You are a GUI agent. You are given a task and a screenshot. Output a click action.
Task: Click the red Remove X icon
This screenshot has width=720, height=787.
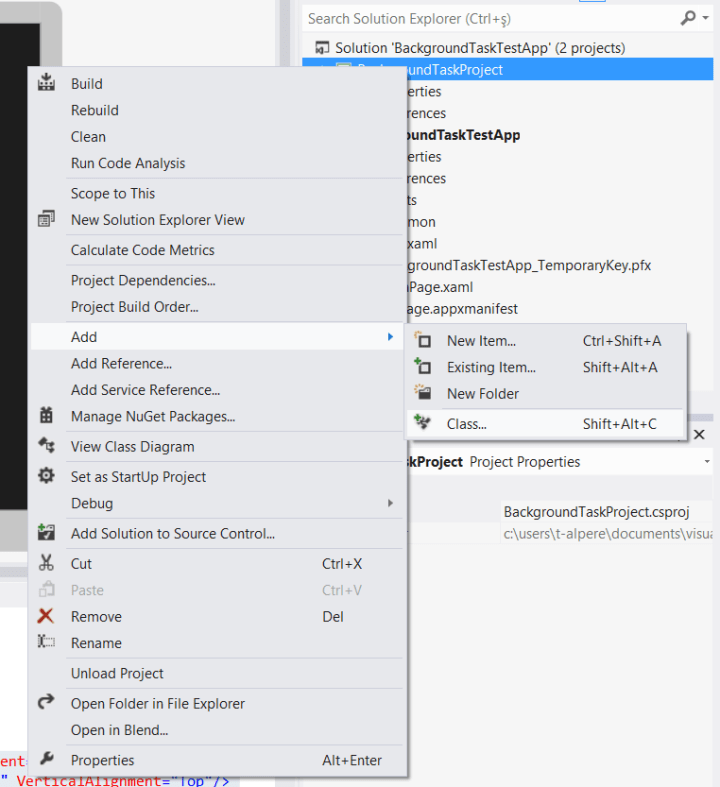click(x=46, y=616)
